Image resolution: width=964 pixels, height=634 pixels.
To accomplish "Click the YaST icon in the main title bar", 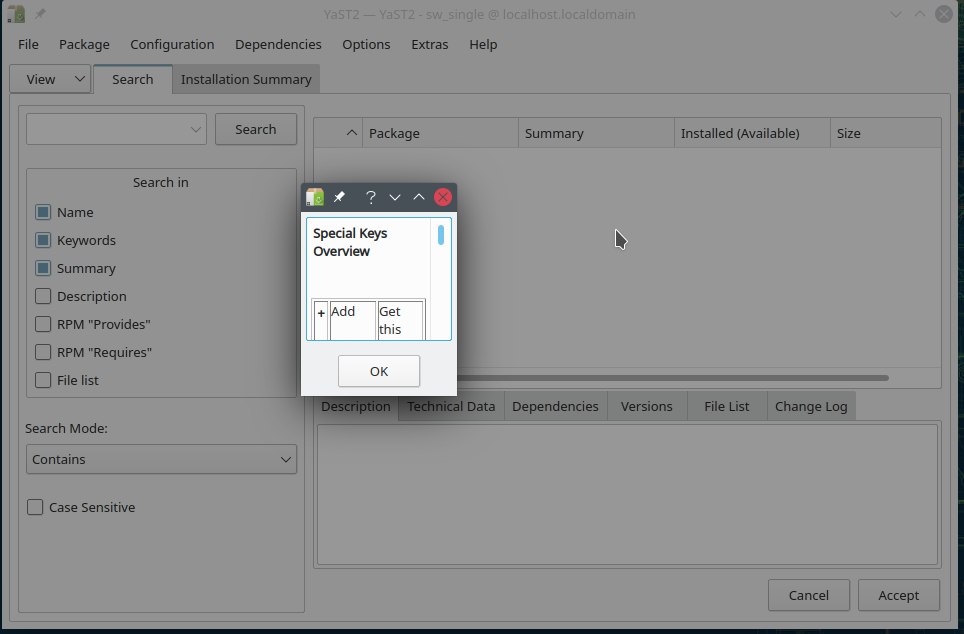I will tap(16, 14).
